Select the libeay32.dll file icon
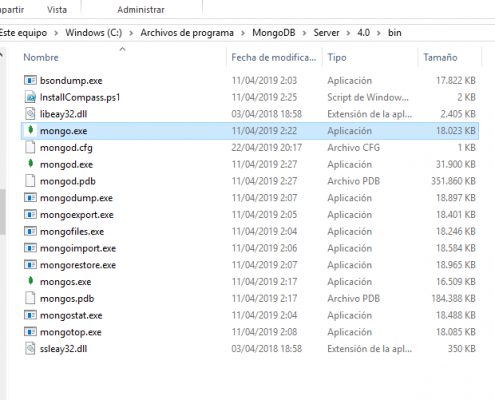The width and height of the screenshot is (495, 400). (30, 114)
